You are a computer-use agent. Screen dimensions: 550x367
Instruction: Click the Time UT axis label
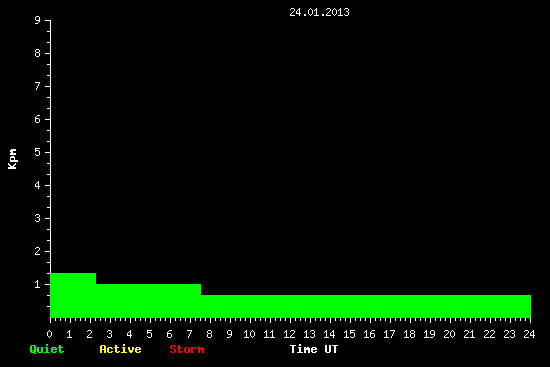314,349
